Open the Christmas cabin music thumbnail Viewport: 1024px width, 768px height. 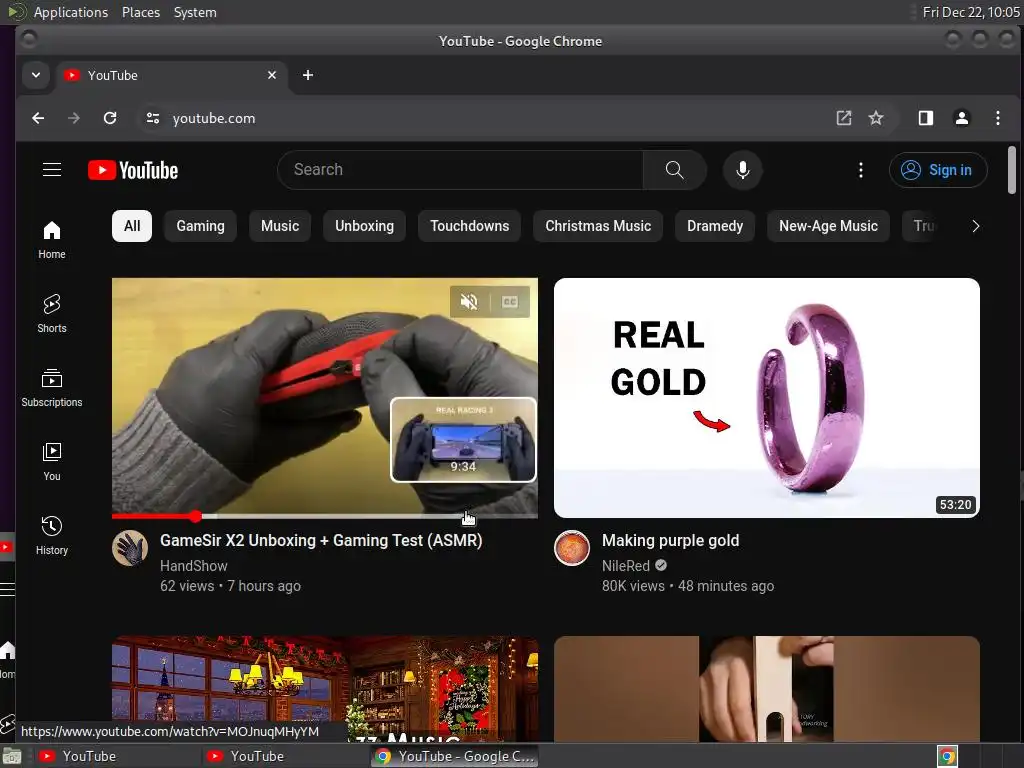[325, 689]
